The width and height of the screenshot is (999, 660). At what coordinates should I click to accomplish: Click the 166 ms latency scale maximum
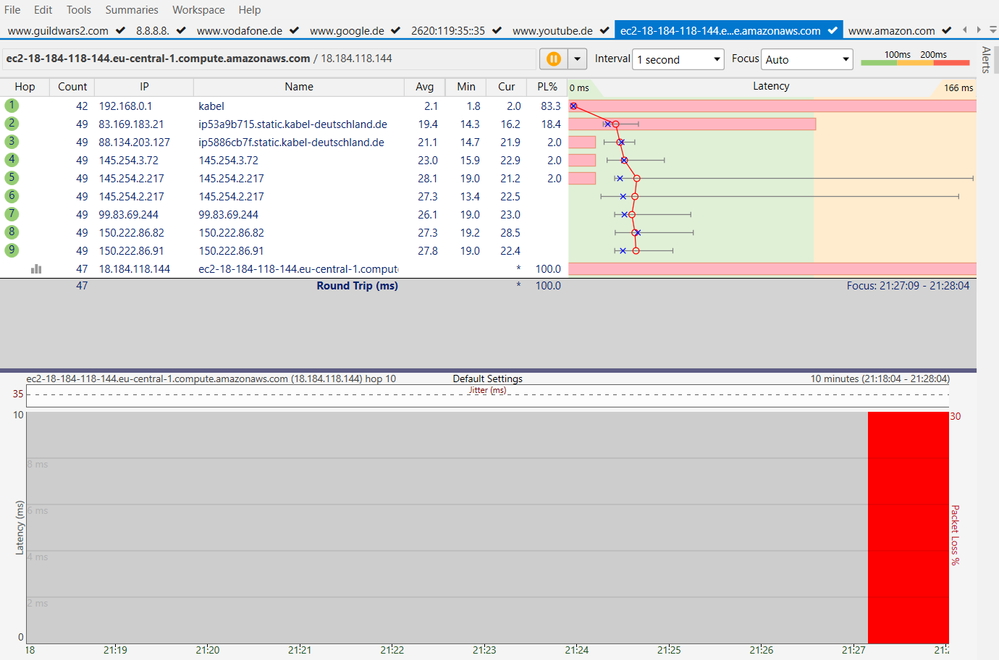pos(958,87)
